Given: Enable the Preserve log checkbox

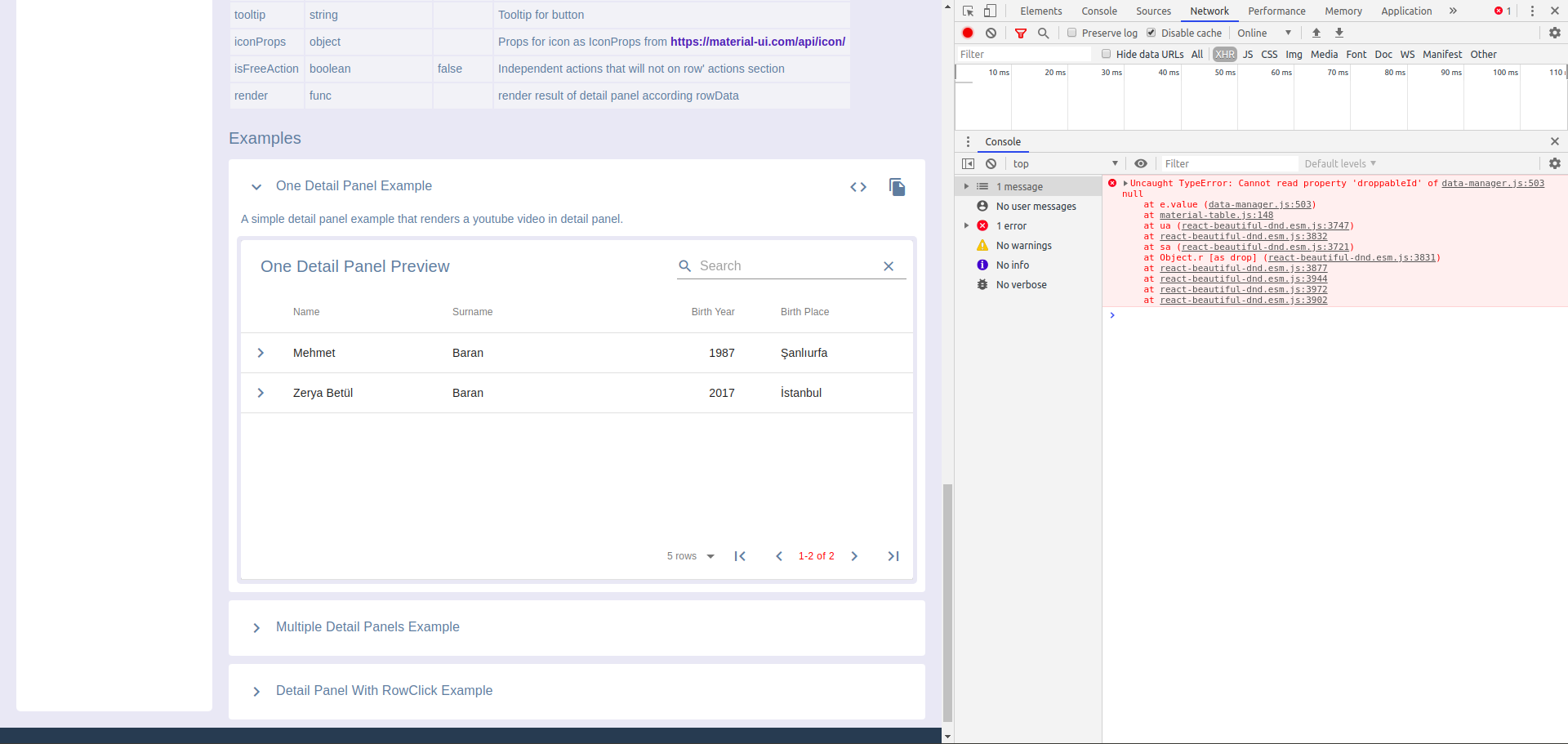Looking at the screenshot, I should pos(1071,33).
